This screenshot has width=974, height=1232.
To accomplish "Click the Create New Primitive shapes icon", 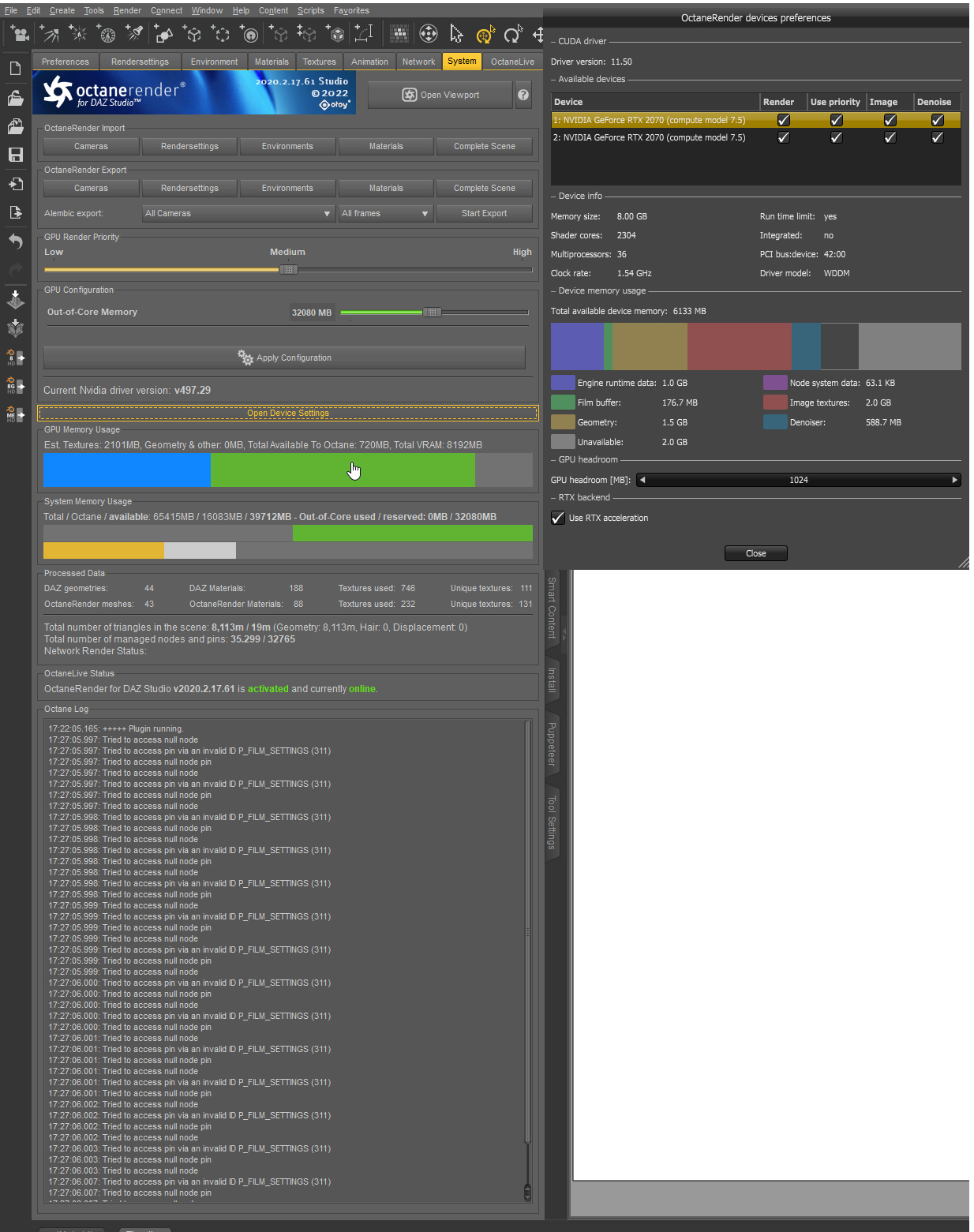I will 163,34.
